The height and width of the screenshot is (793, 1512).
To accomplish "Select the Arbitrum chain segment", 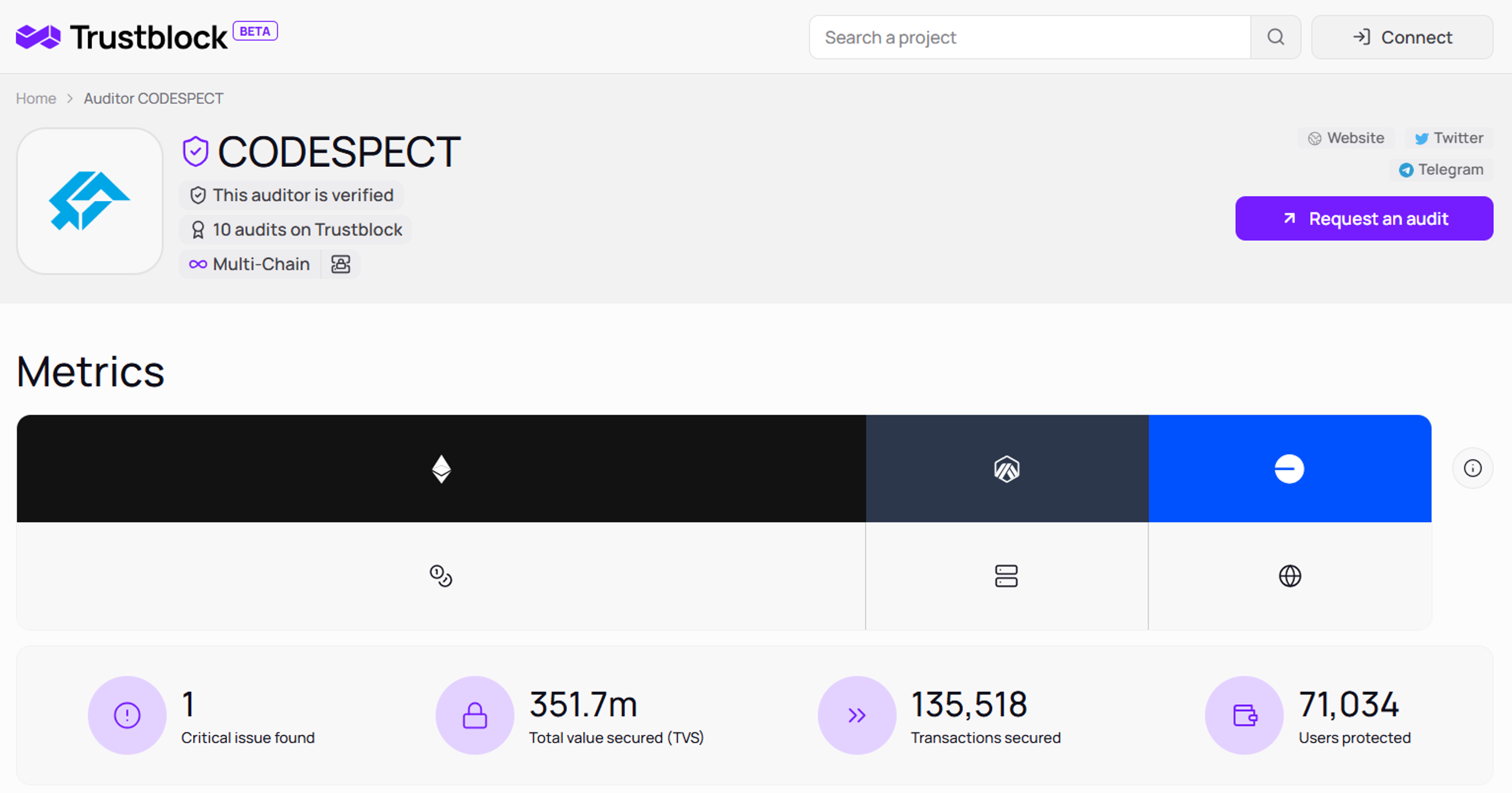I will click(x=1007, y=469).
